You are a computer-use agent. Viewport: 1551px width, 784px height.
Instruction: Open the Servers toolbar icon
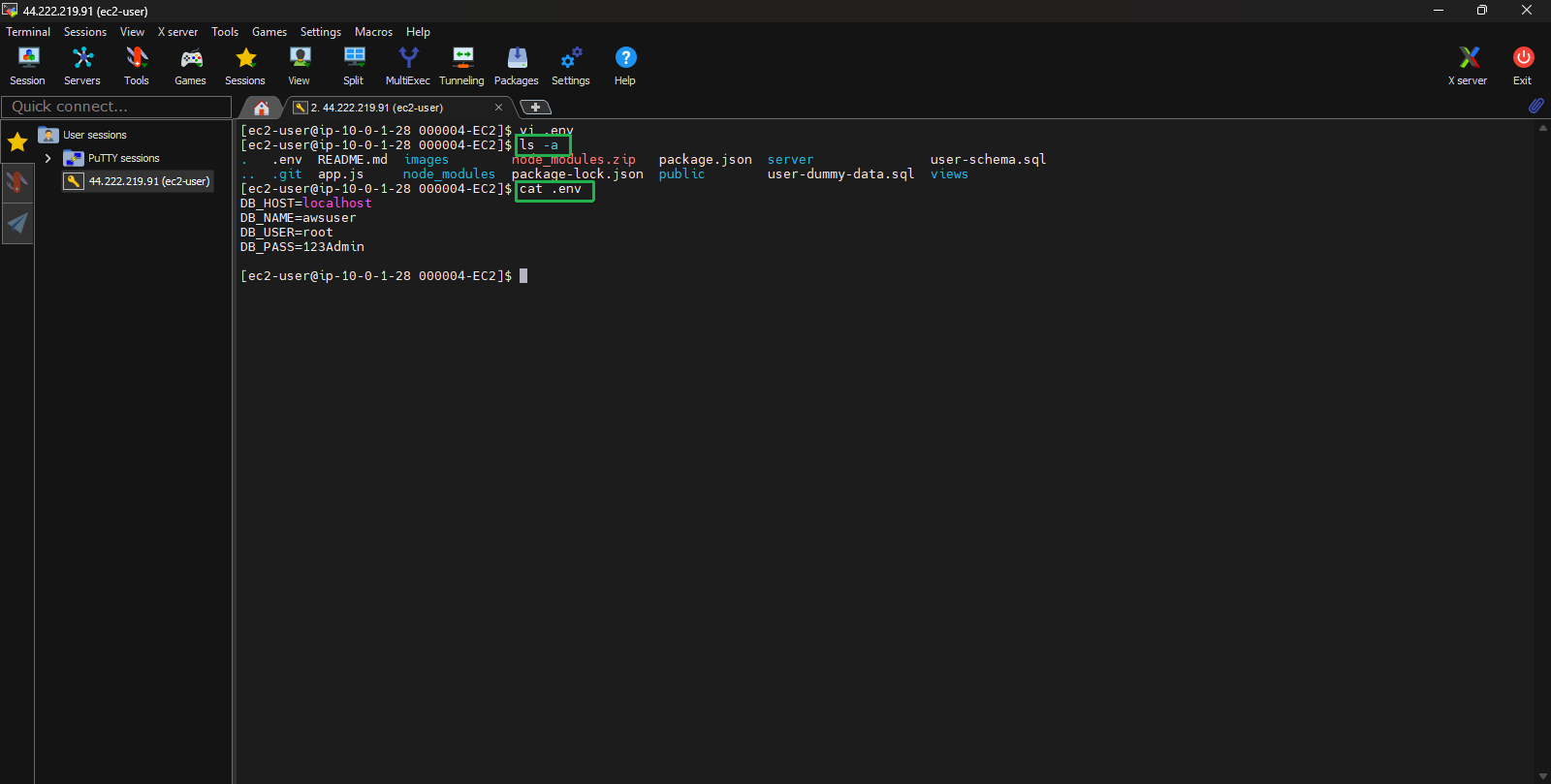(x=82, y=66)
